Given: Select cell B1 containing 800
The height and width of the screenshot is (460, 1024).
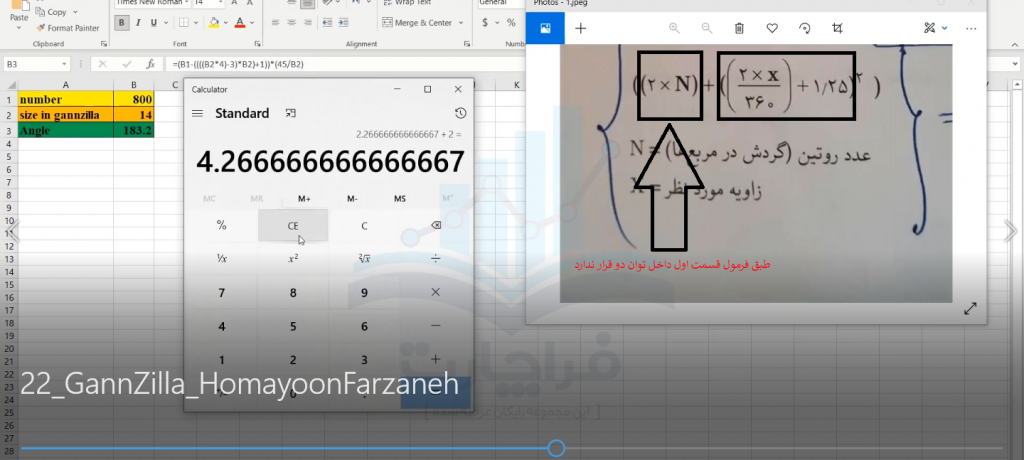Looking at the screenshot, I should click(133, 99).
